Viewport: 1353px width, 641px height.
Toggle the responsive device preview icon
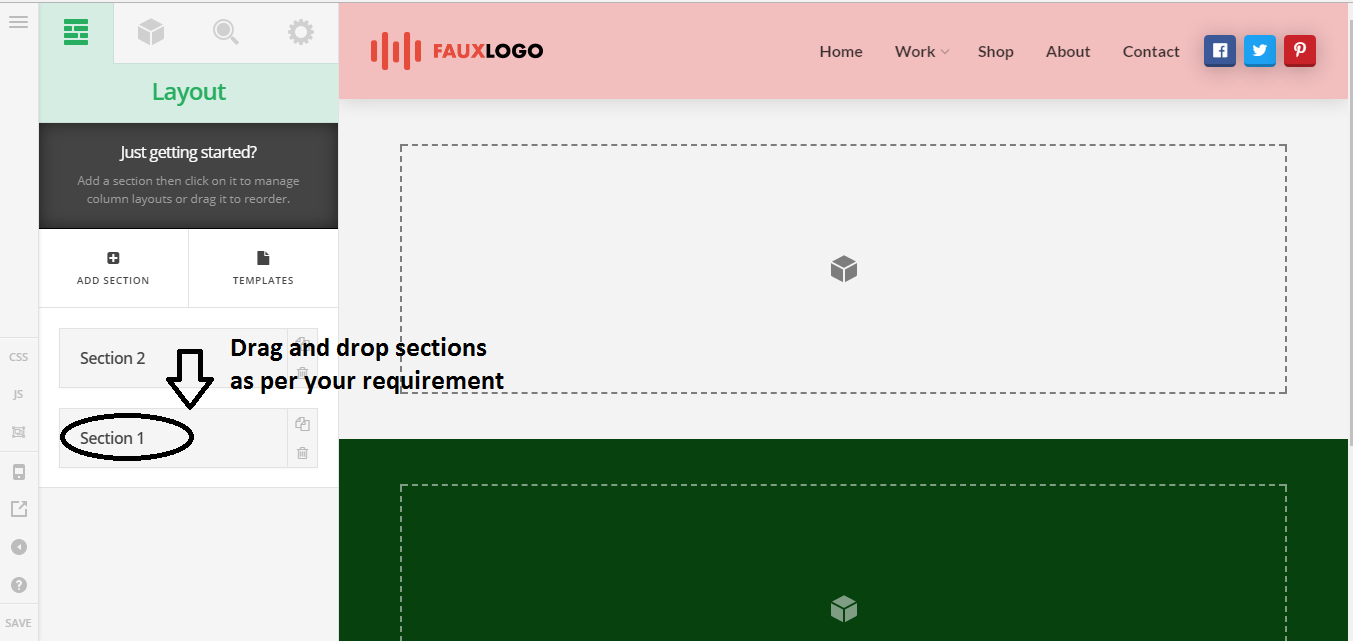[18, 472]
